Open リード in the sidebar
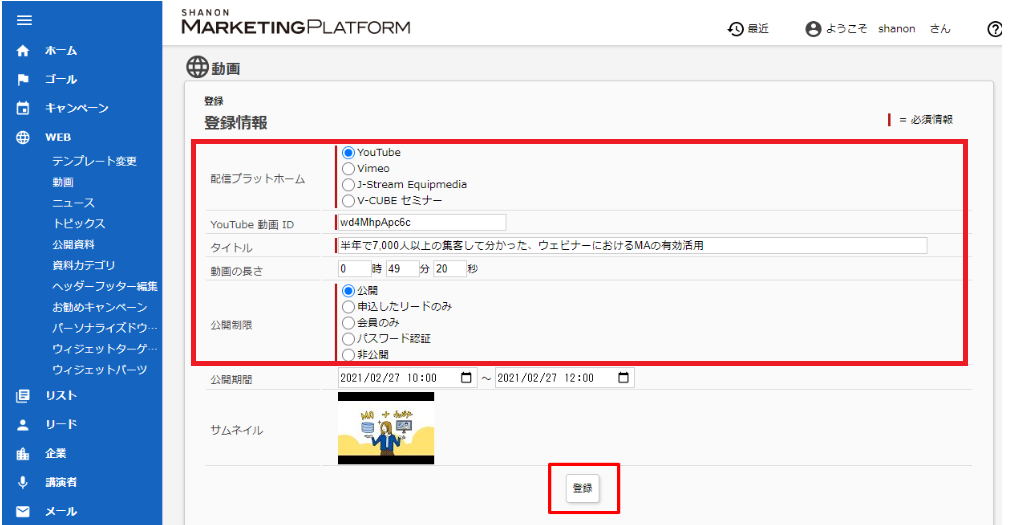Image resolution: width=1013 pixels, height=525 pixels. (61, 424)
